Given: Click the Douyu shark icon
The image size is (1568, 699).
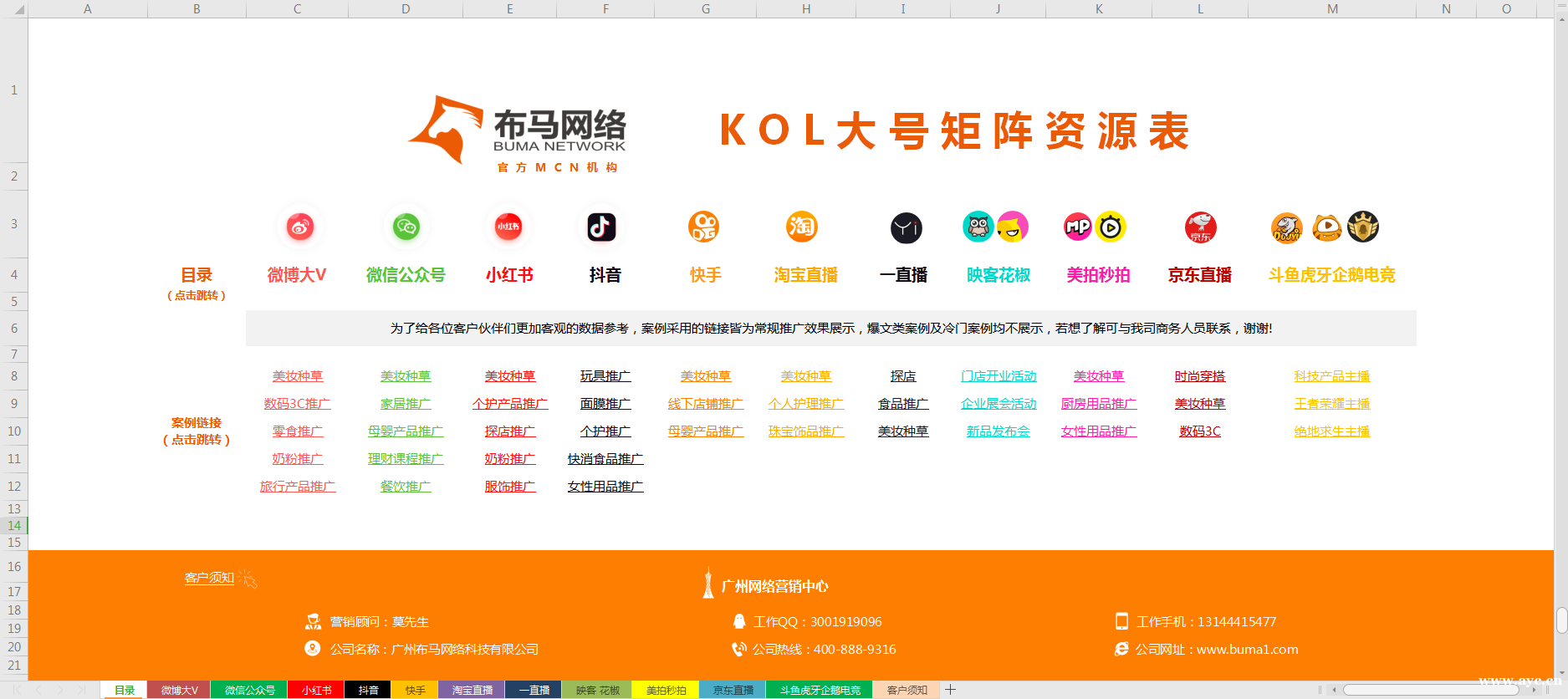Looking at the screenshot, I should point(1287,227).
